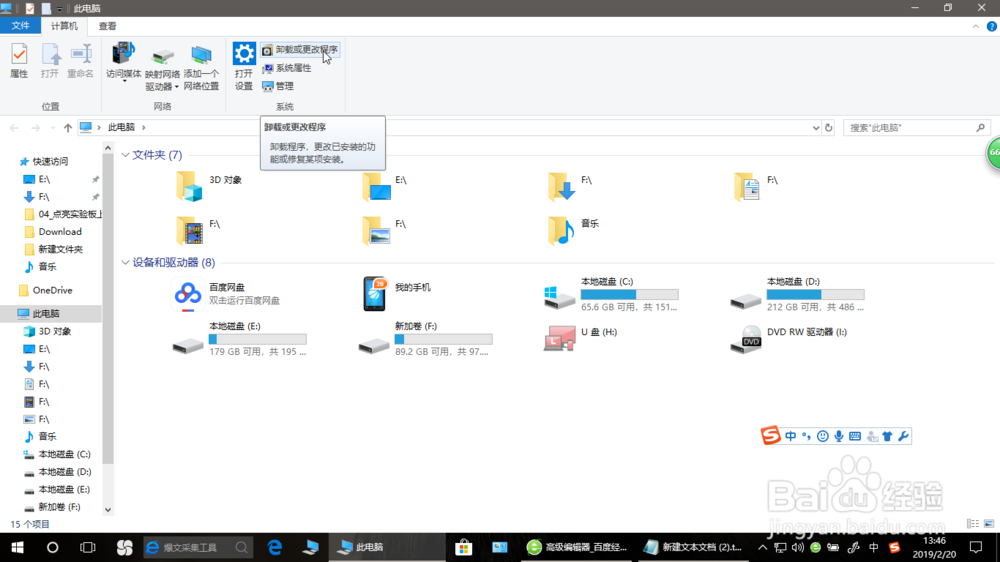Click the Sogou emoji face icon

(823, 436)
